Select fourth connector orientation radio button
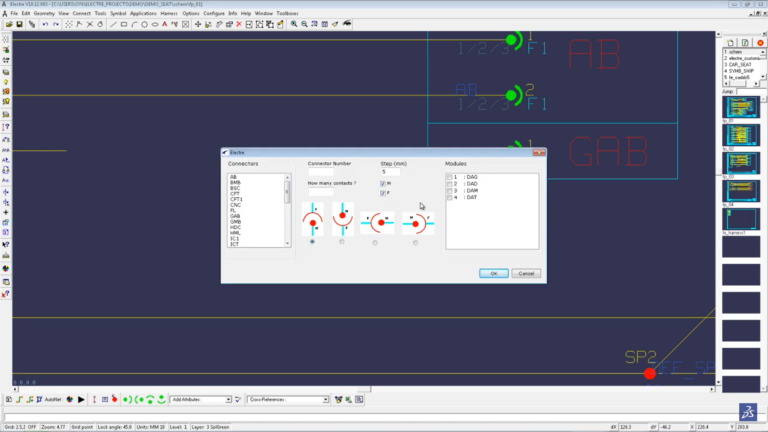This screenshot has width=768, height=432. [415, 242]
